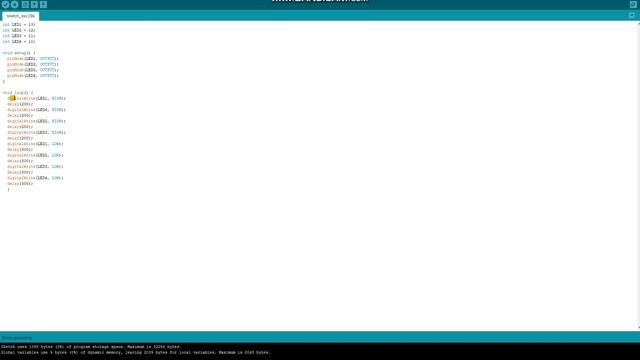
Task: Open a sketch with the Open icon
Action: click(34, 4)
